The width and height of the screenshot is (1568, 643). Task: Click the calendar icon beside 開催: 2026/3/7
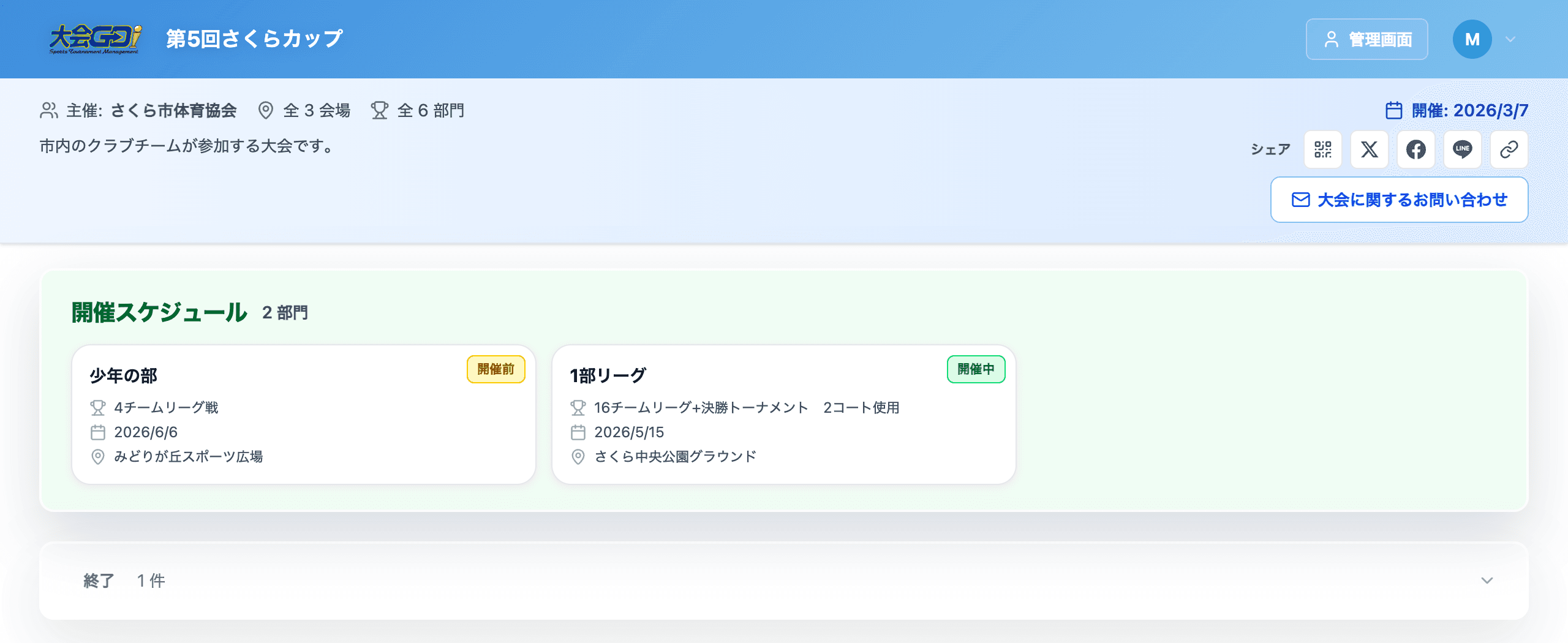point(1393,110)
